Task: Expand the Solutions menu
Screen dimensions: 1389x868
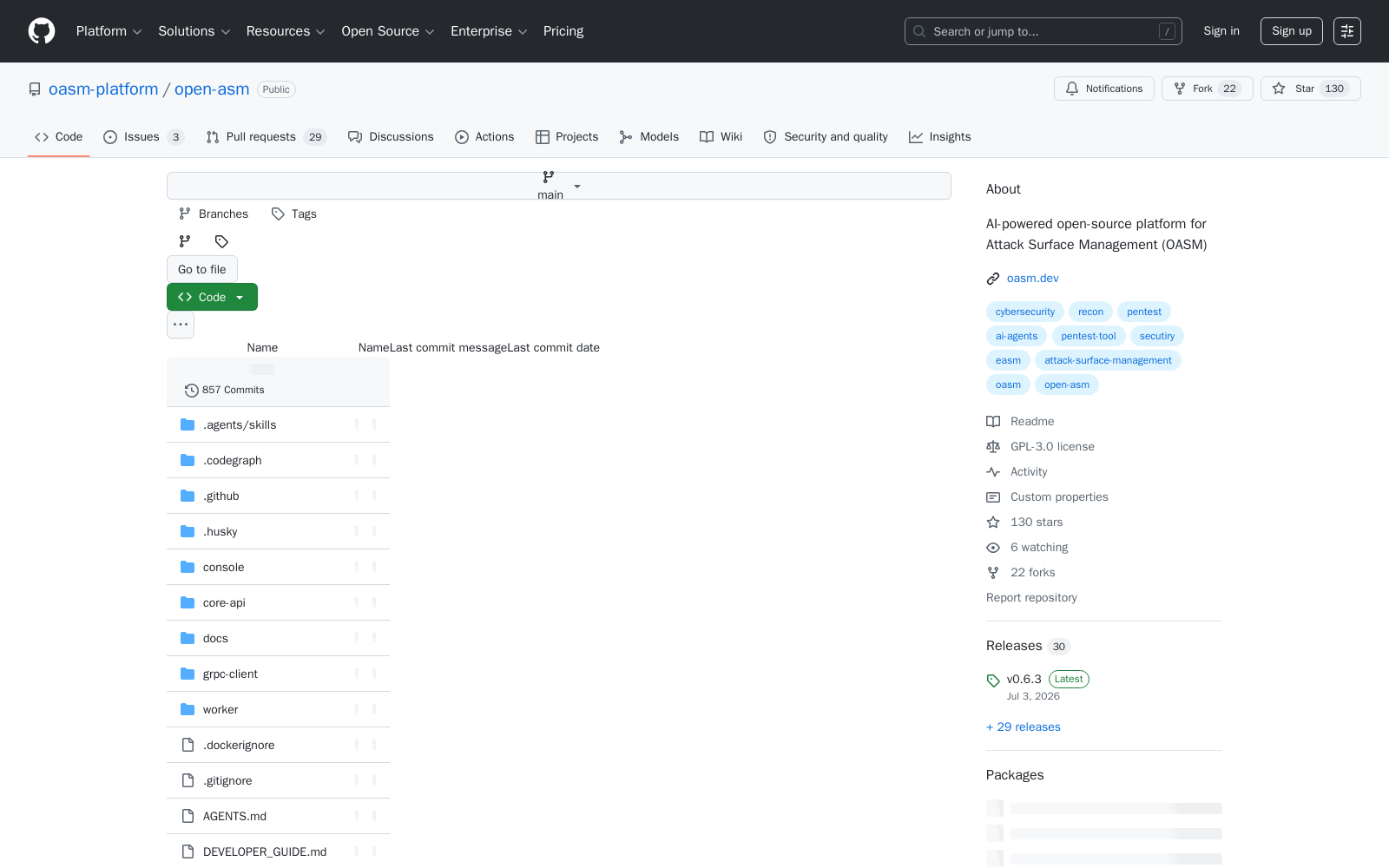Action: coord(194,31)
